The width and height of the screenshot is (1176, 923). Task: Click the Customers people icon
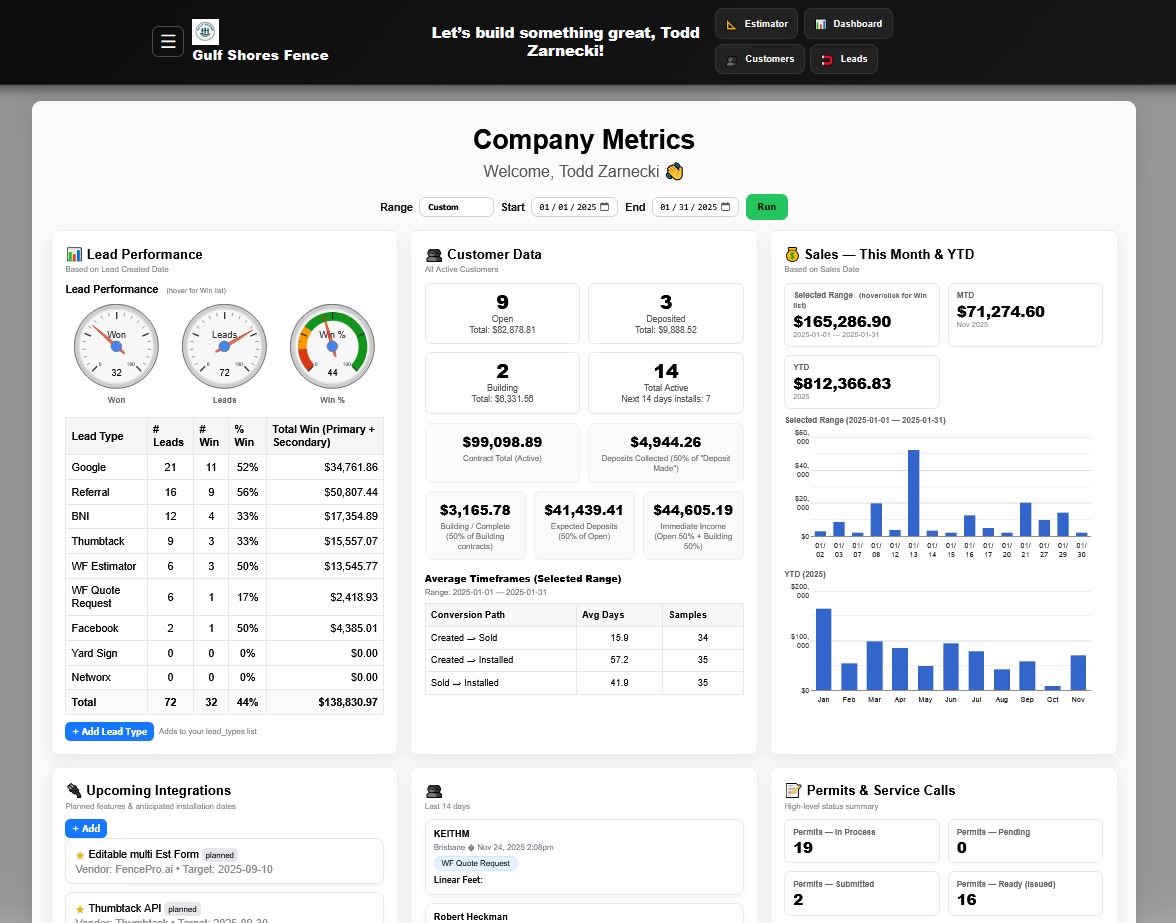coord(731,59)
